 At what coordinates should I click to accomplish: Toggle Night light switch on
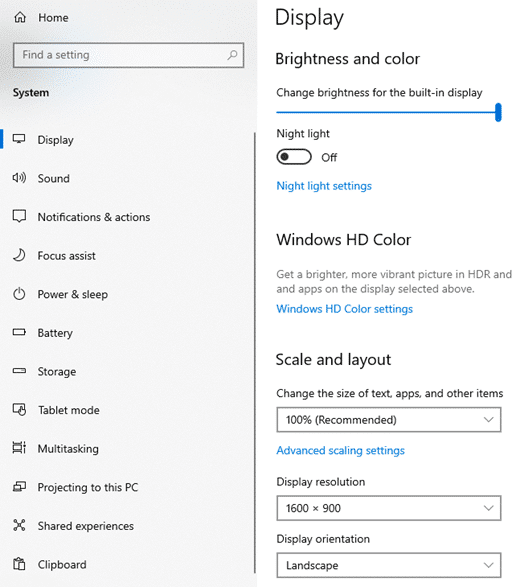pos(294,157)
